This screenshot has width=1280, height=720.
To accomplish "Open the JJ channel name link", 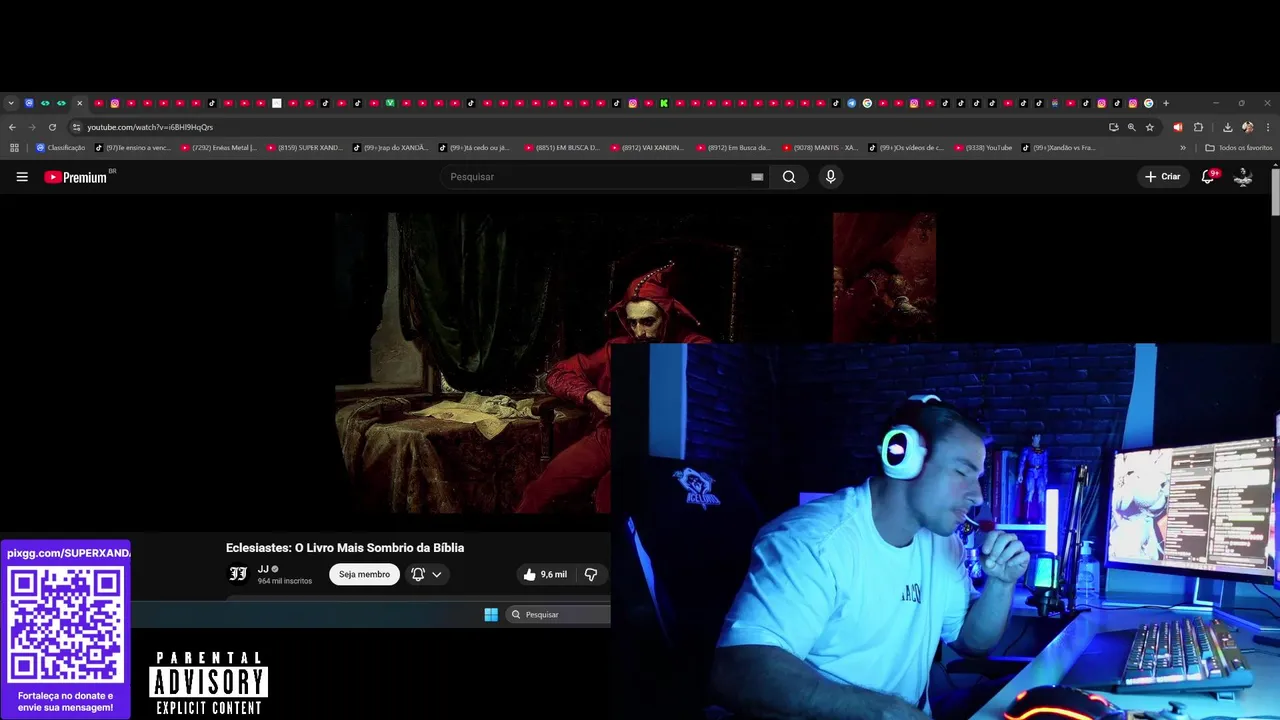I will [263, 569].
